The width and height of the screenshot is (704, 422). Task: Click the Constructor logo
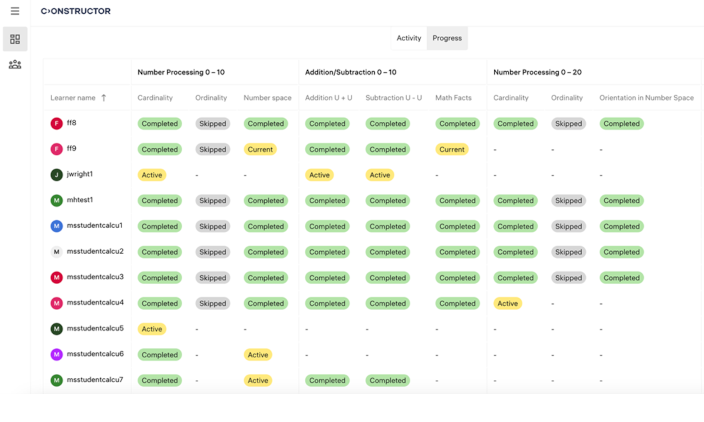[x=75, y=11]
